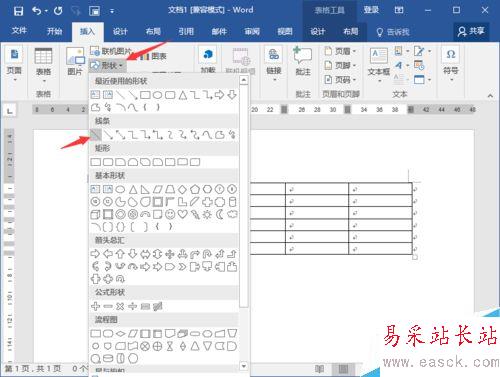
Task: Select the Moon shape
Action: 220,214
